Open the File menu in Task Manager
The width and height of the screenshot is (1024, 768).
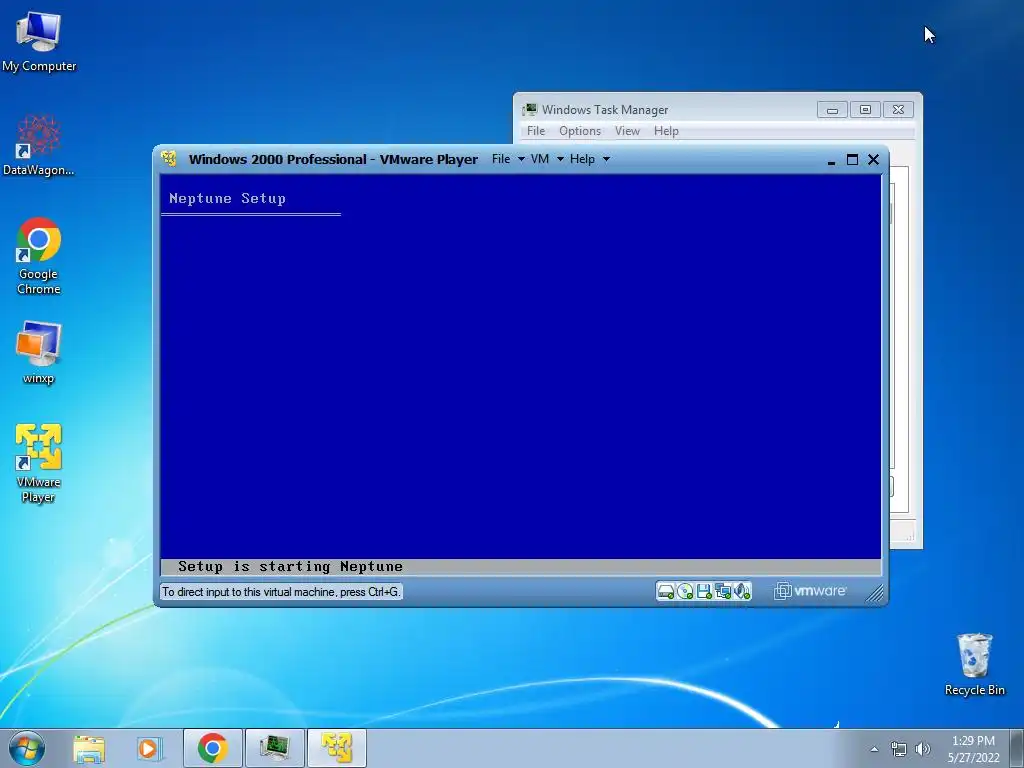[536, 131]
